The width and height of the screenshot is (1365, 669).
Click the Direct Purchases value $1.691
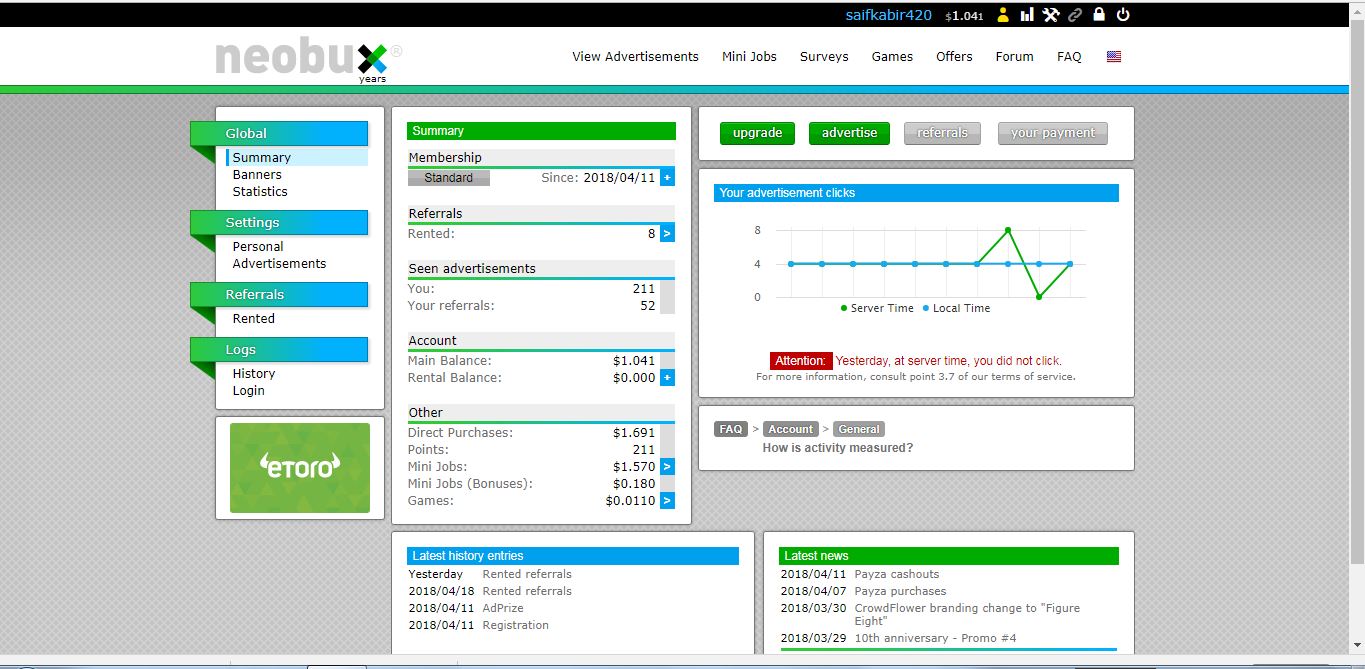pyautogui.click(x=634, y=433)
